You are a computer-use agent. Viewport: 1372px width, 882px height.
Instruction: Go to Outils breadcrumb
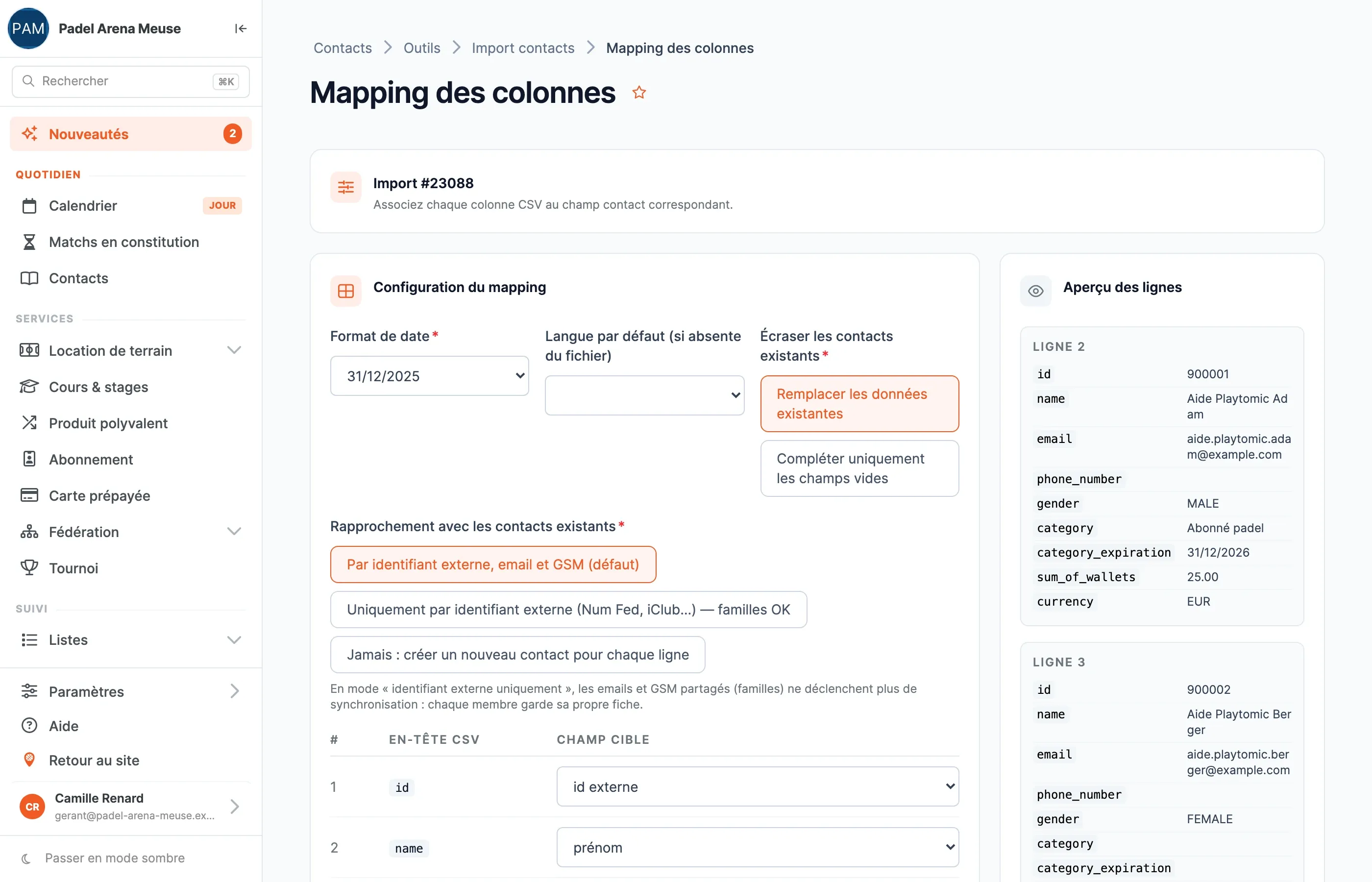tap(421, 48)
